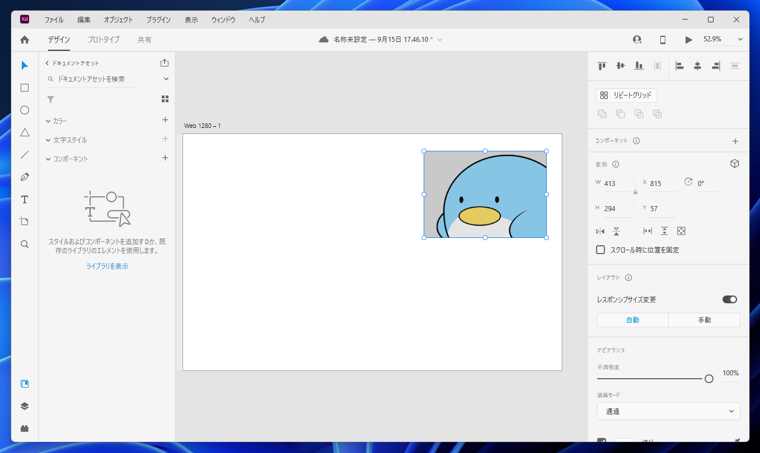Align bottom edges icon
This screenshot has width=760, height=453.
pyautogui.click(x=639, y=66)
